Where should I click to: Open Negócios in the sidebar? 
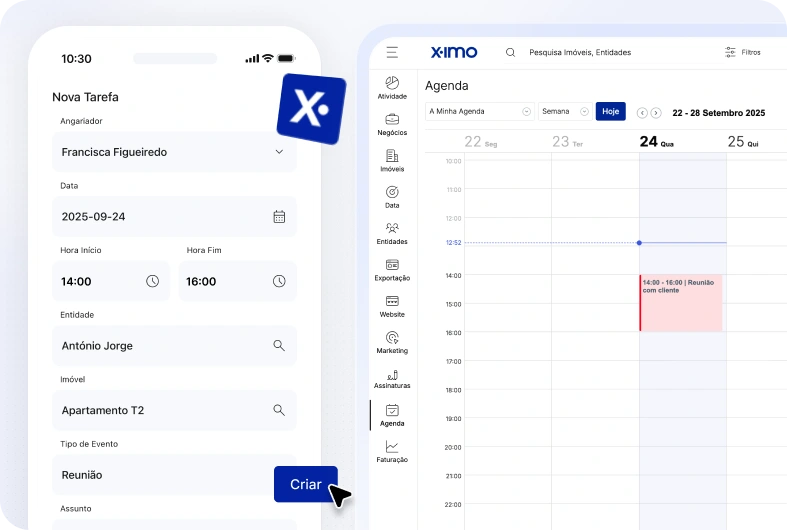[x=392, y=125]
